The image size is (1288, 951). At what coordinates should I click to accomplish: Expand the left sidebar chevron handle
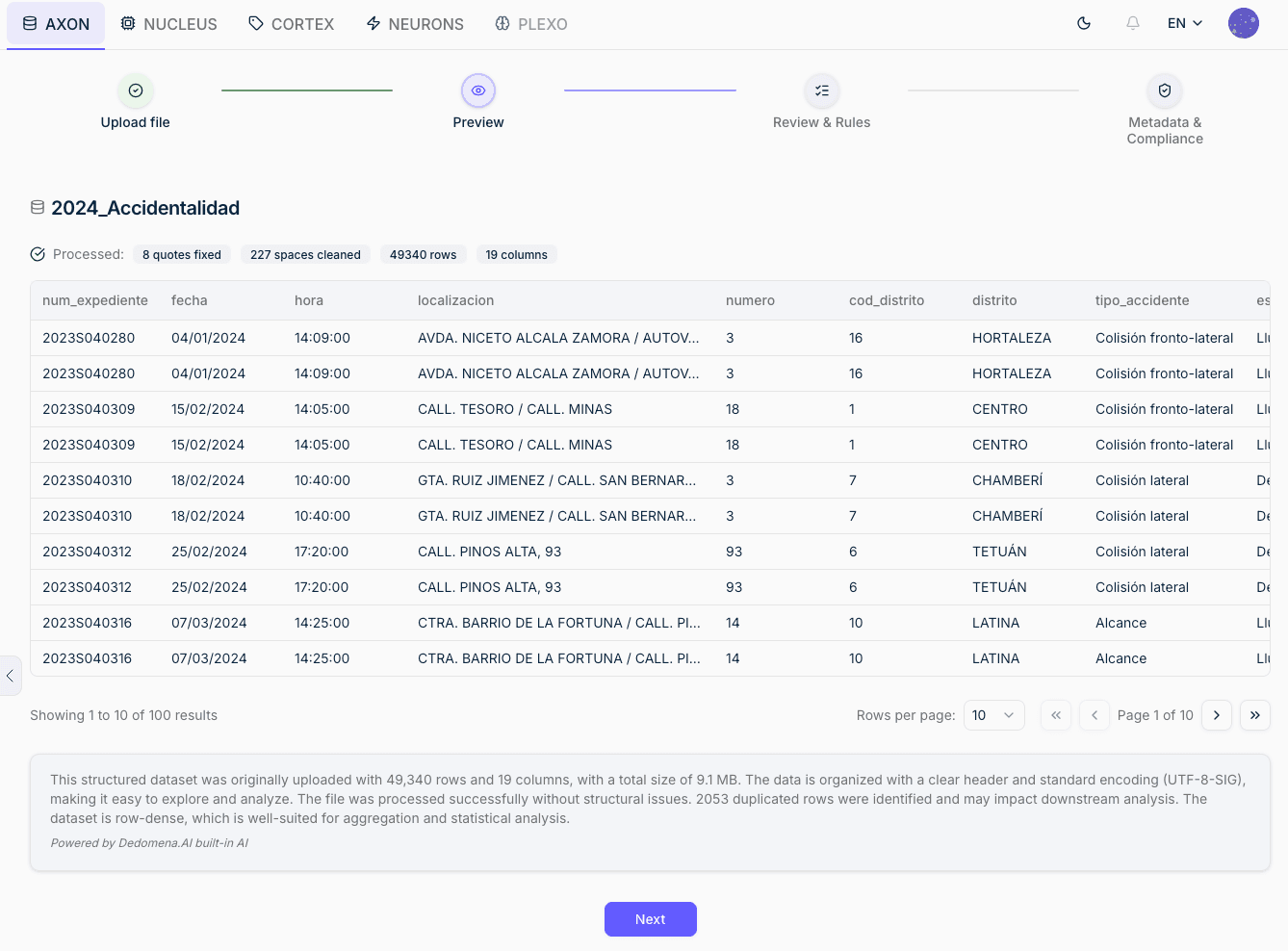coord(10,676)
